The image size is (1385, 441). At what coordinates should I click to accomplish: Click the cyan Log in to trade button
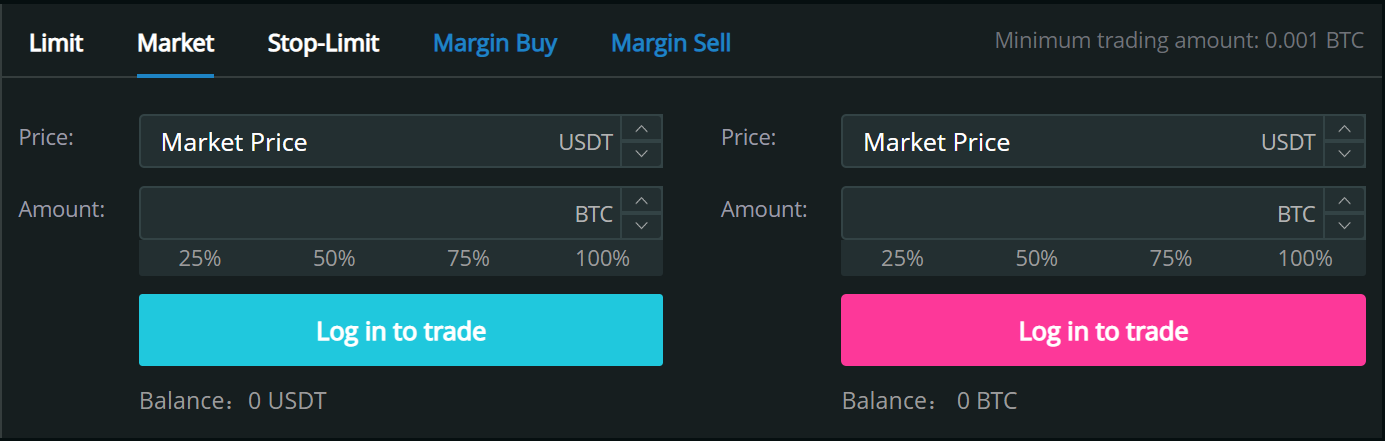point(400,330)
